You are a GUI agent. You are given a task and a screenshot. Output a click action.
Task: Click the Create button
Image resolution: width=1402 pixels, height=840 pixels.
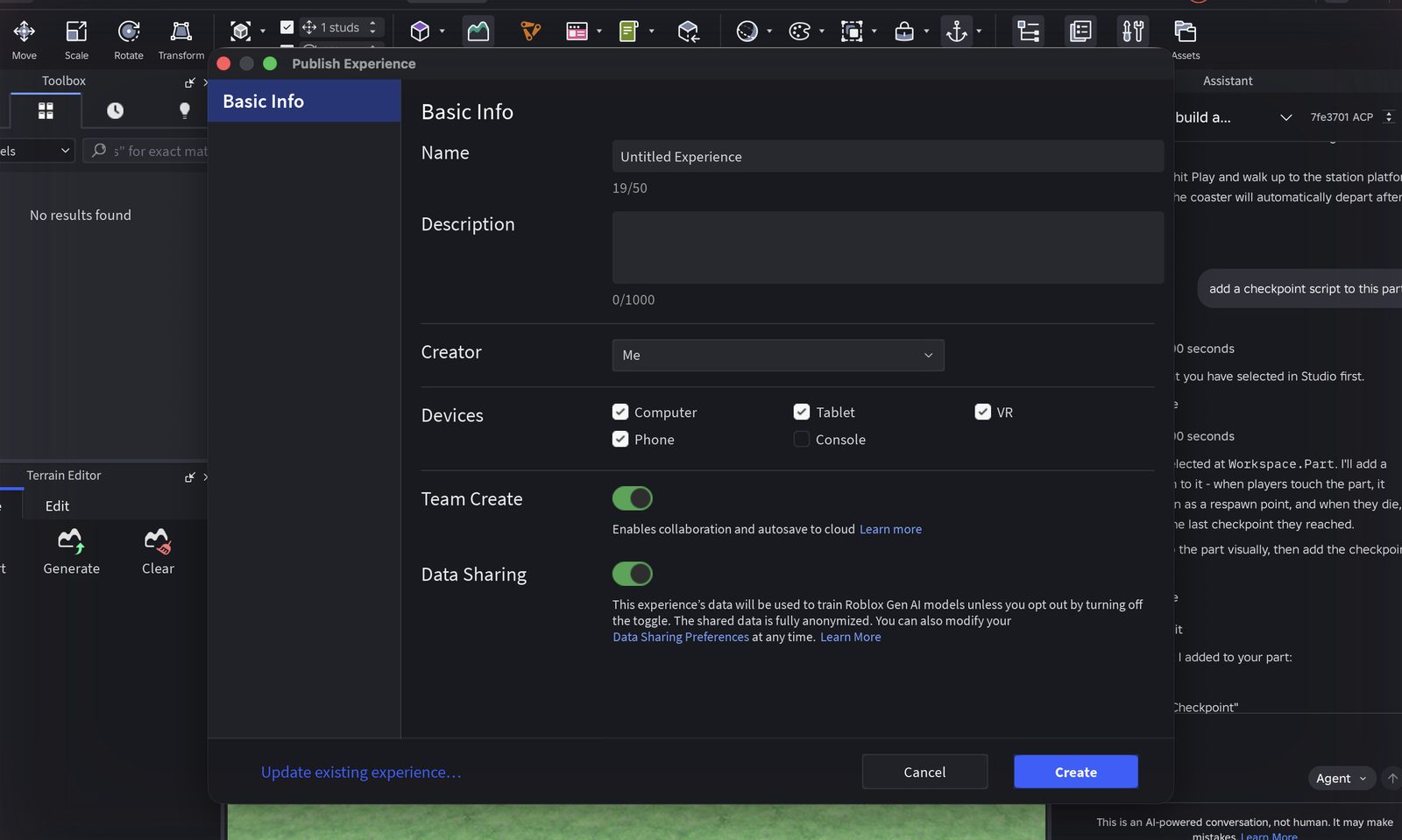[x=1076, y=772]
